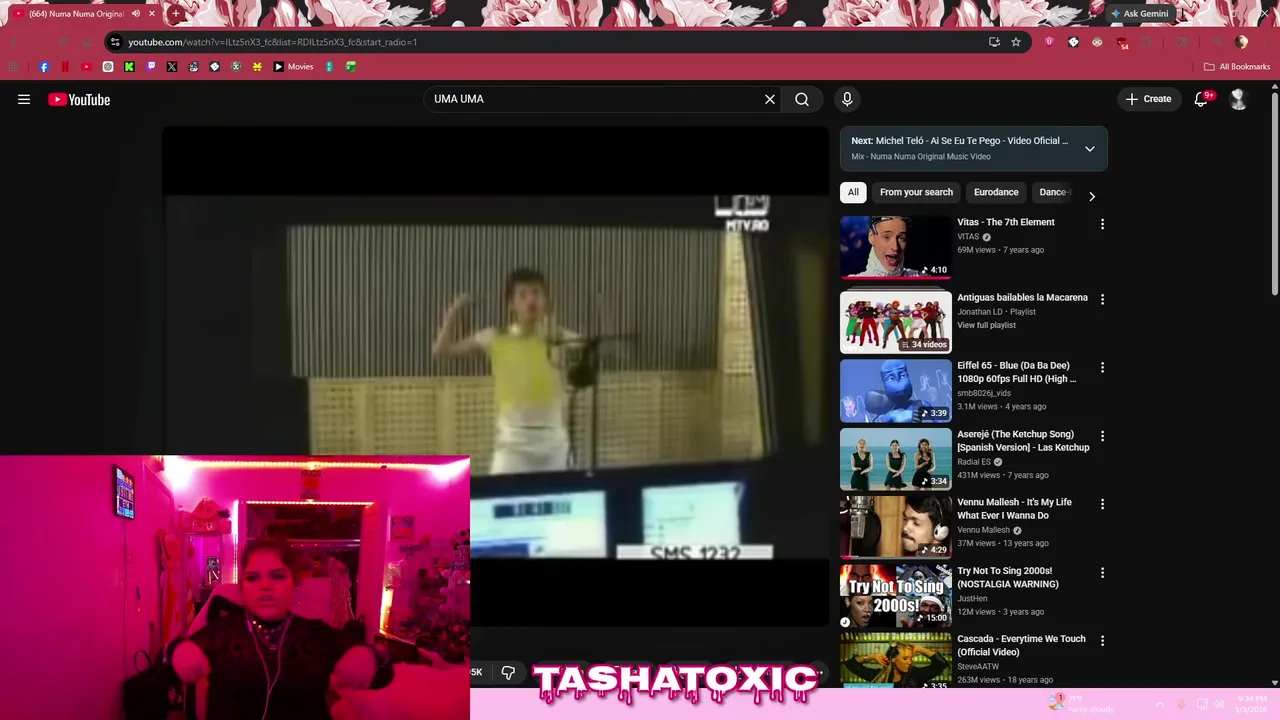Open the YouTube account avatar menu
This screenshot has height=720, width=1280.
click(1238, 99)
